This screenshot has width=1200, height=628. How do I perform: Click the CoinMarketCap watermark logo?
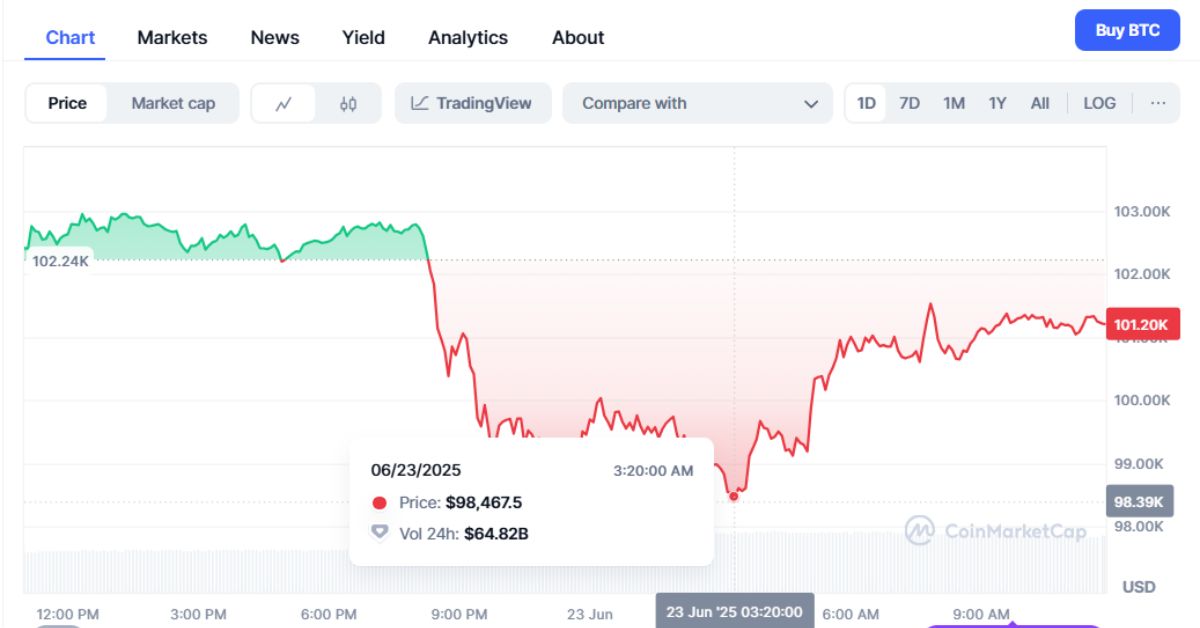[995, 531]
